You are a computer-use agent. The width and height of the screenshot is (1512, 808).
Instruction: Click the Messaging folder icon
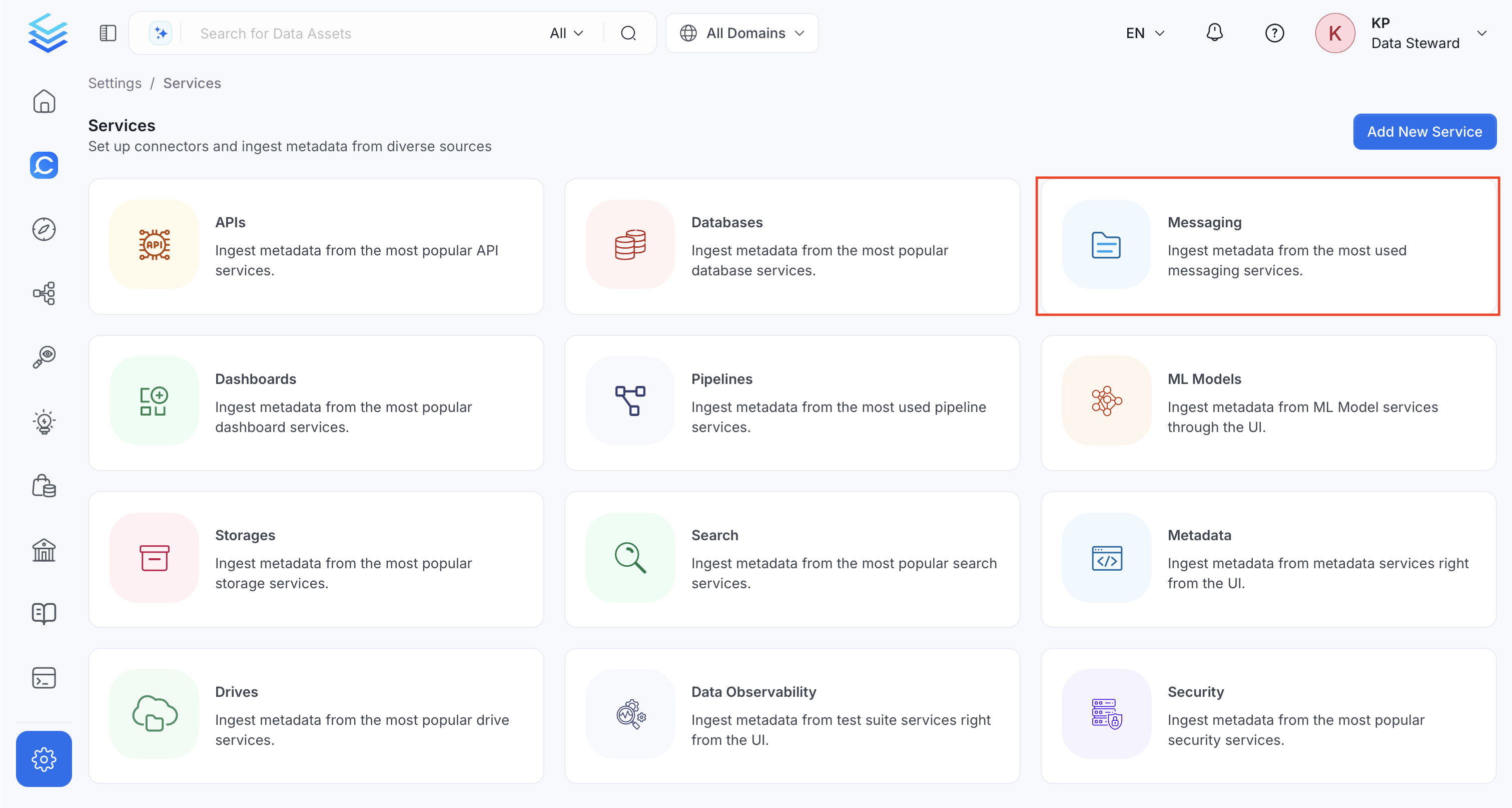1106,244
